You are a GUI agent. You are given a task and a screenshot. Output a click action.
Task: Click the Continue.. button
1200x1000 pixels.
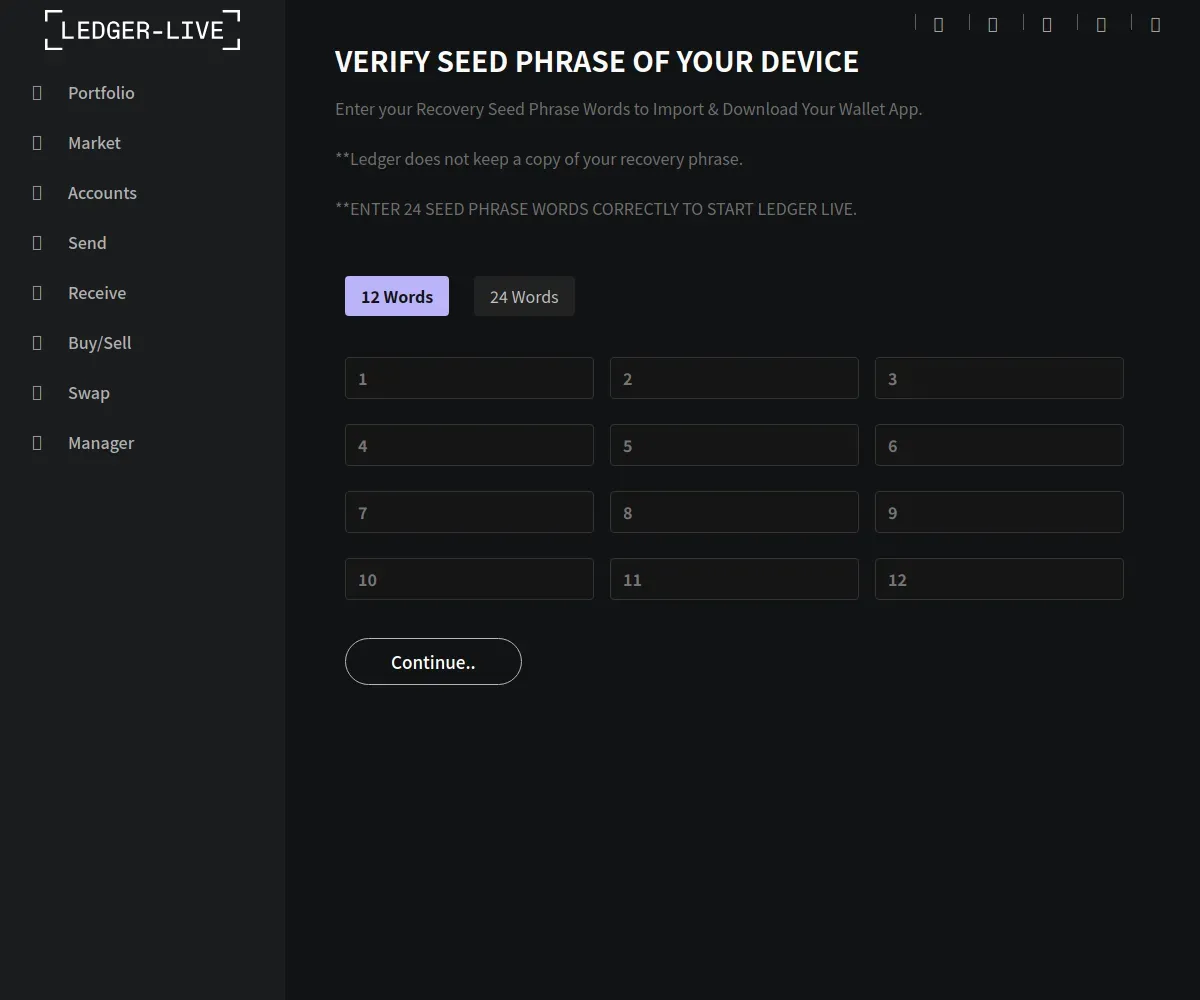tap(433, 661)
